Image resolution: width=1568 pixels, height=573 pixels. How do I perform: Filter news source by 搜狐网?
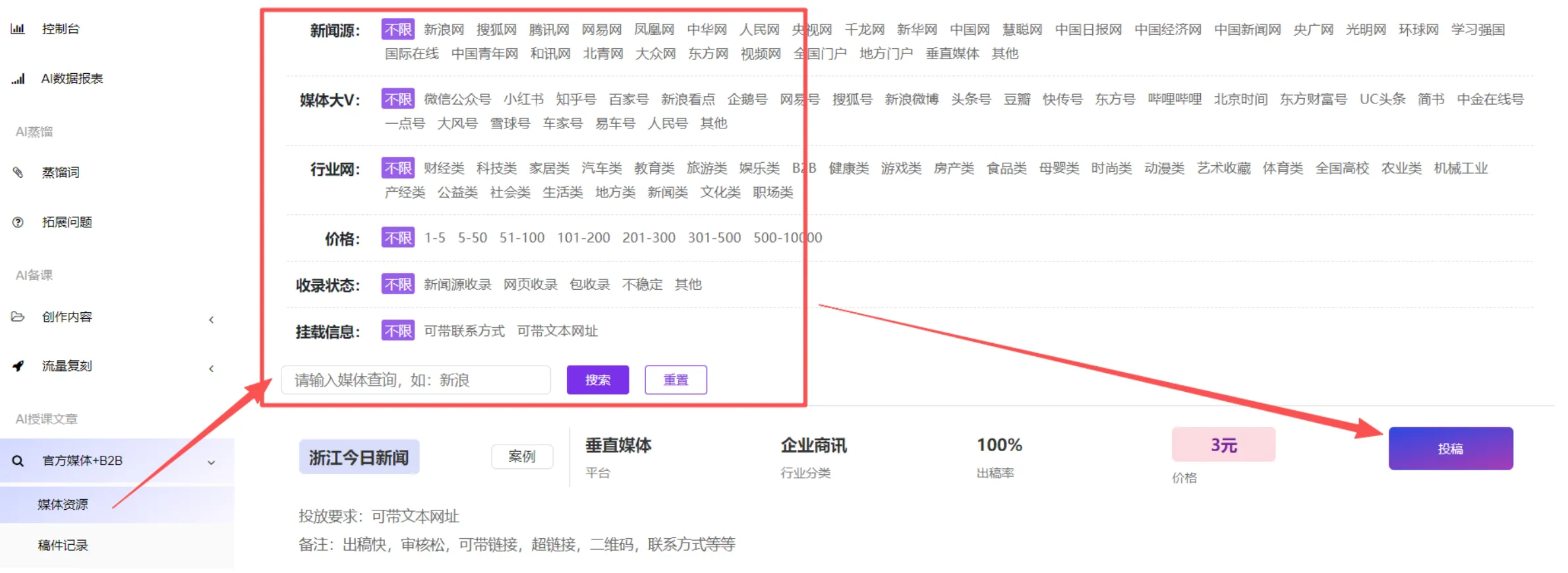(x=496, y=30)
